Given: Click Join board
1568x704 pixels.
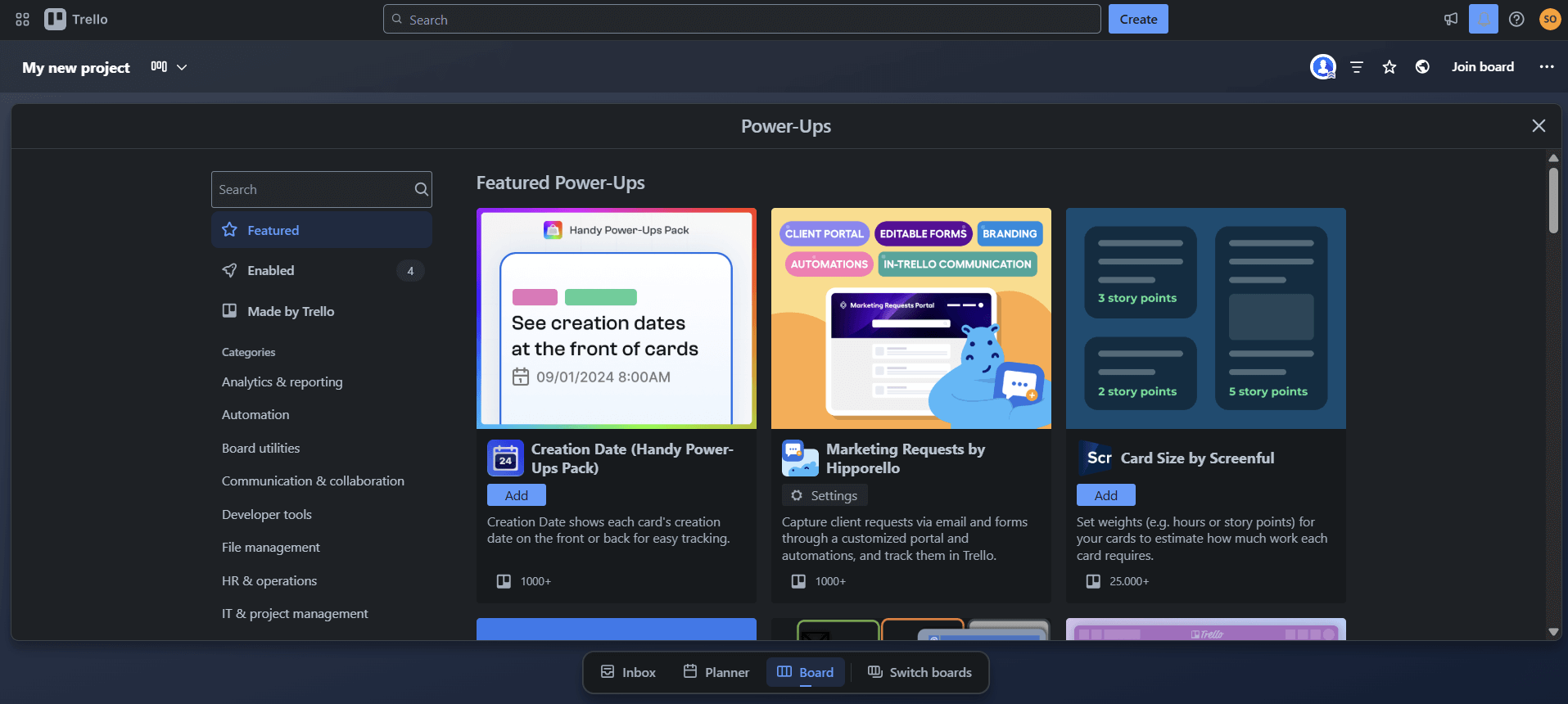Looking at the screenshot, I should 1483,66.
